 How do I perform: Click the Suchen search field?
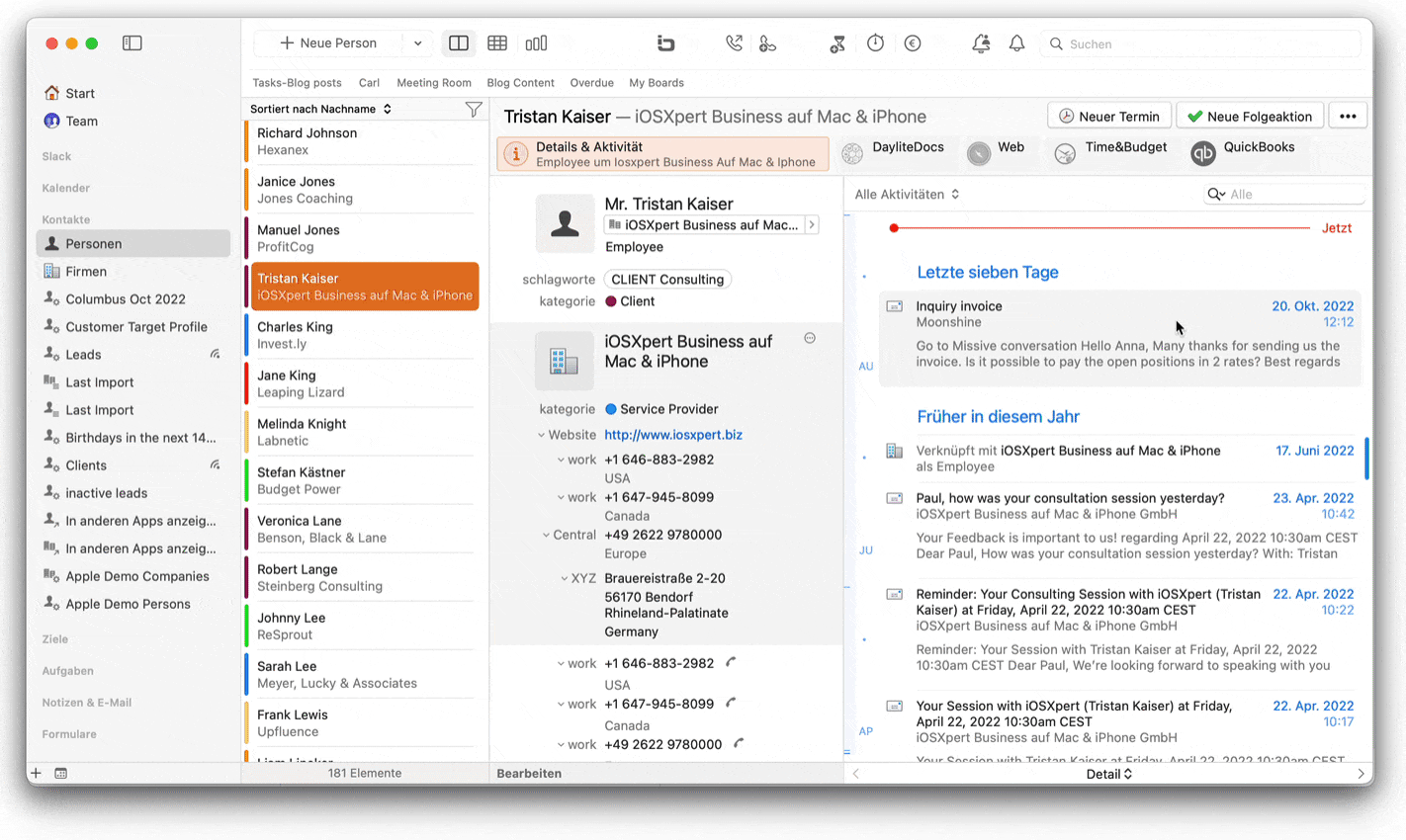point(1200,43)
